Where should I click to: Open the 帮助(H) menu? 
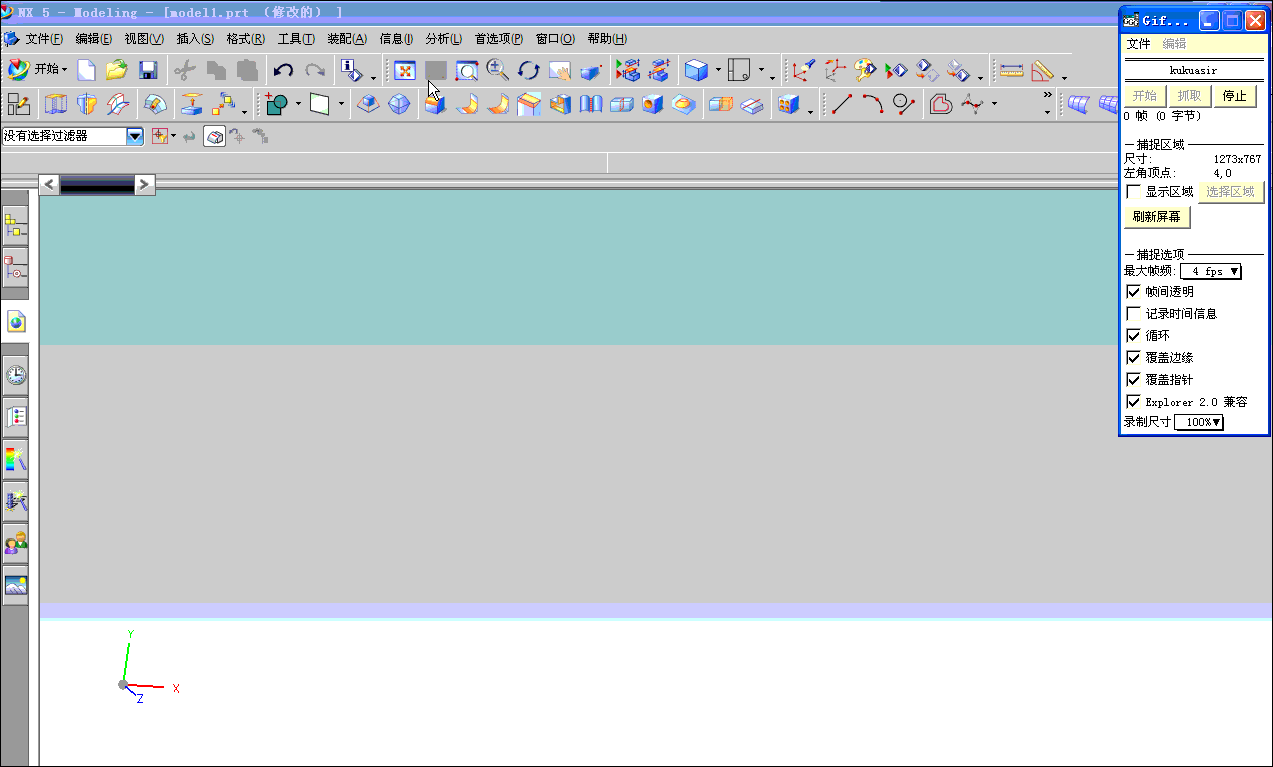[x=607, y=39]
